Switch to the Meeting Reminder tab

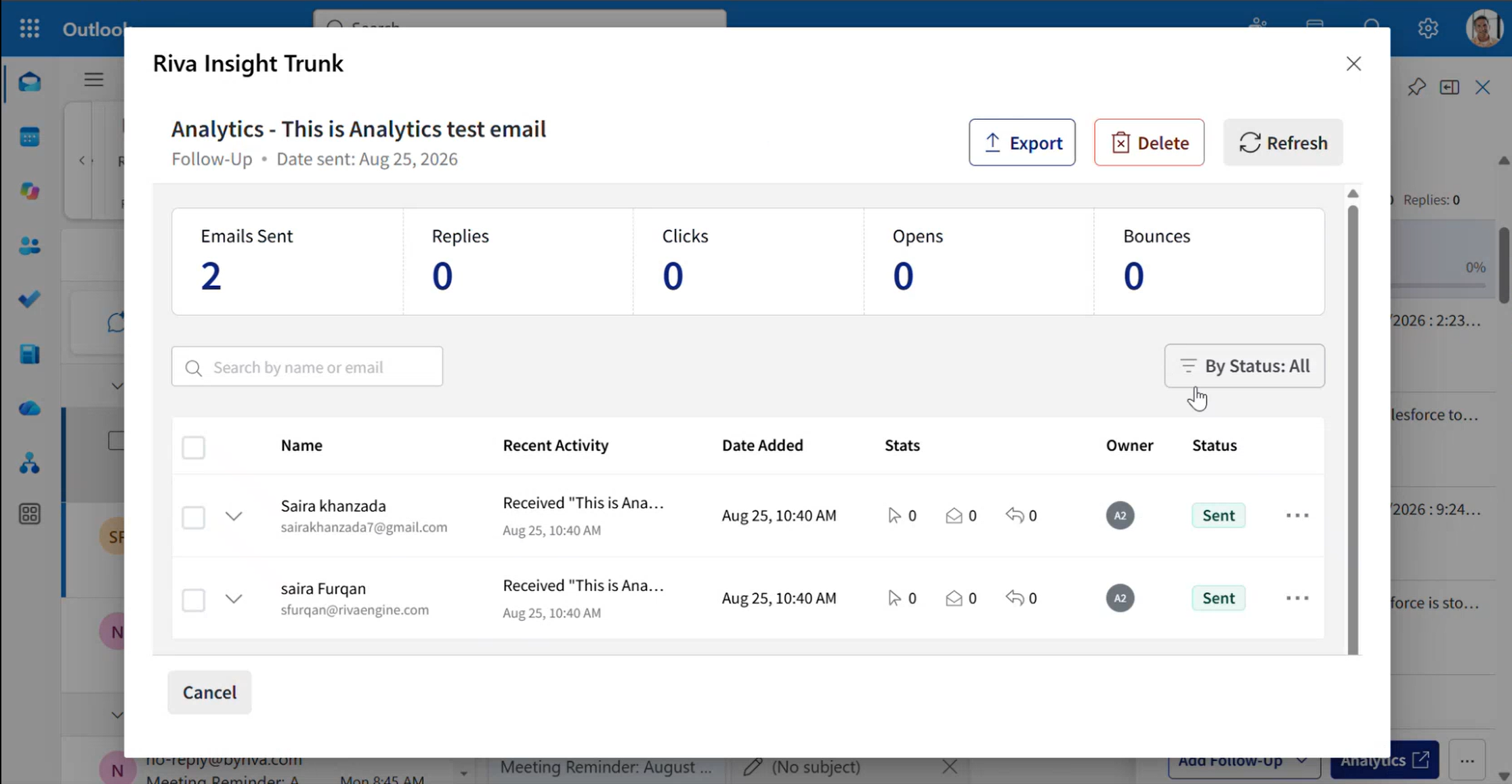tap(606, 766)
